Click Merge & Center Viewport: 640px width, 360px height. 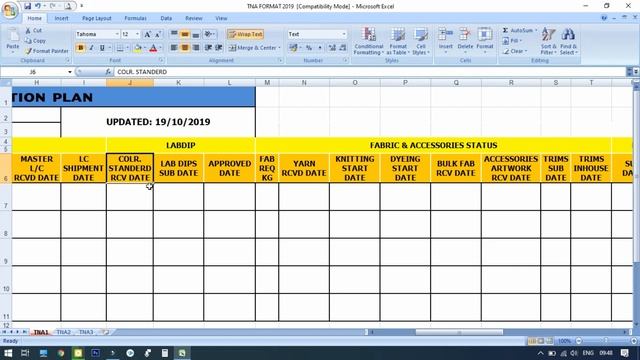pos(252,48)
